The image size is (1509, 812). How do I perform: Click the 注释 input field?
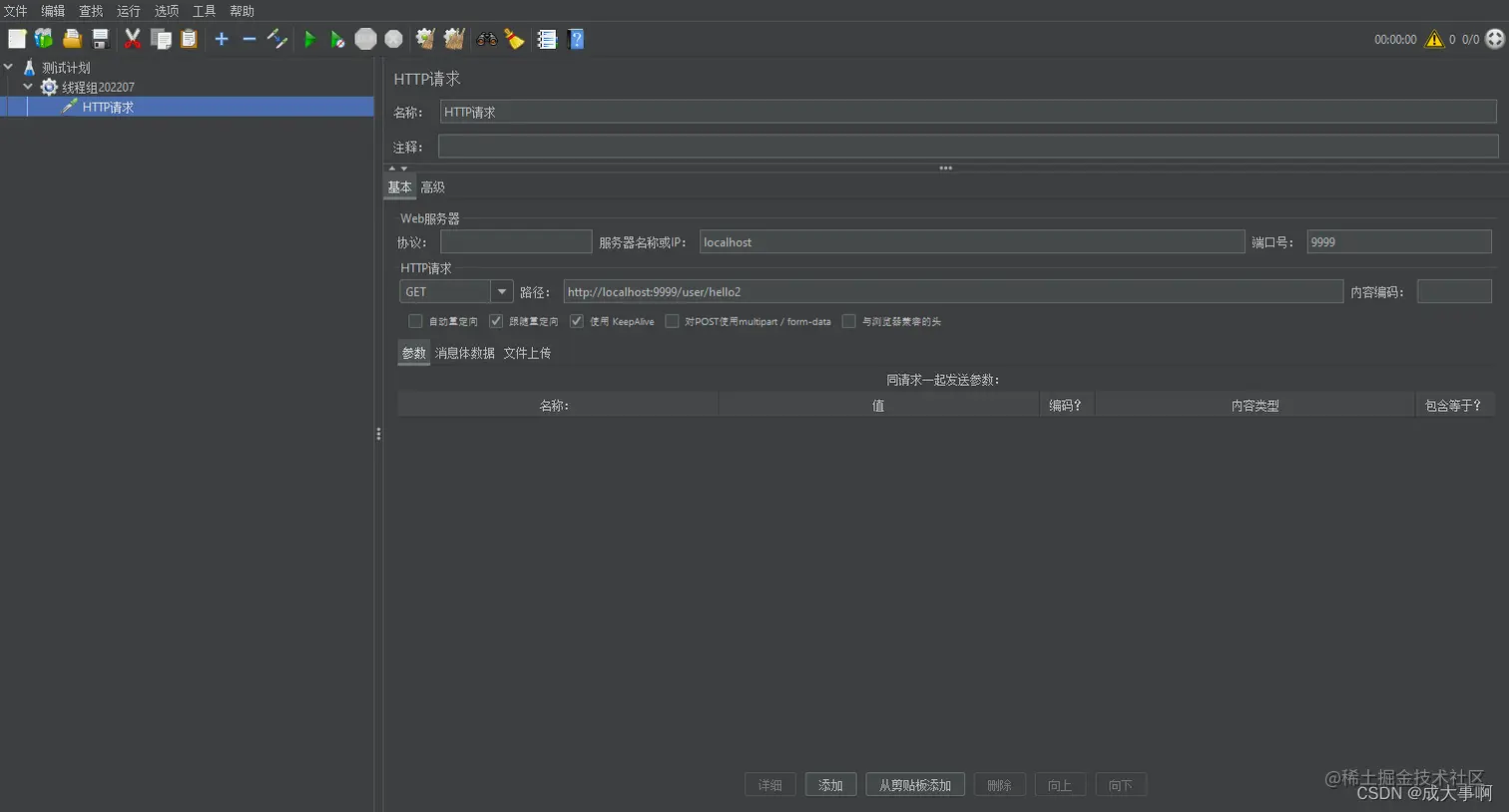click(968, 147)
